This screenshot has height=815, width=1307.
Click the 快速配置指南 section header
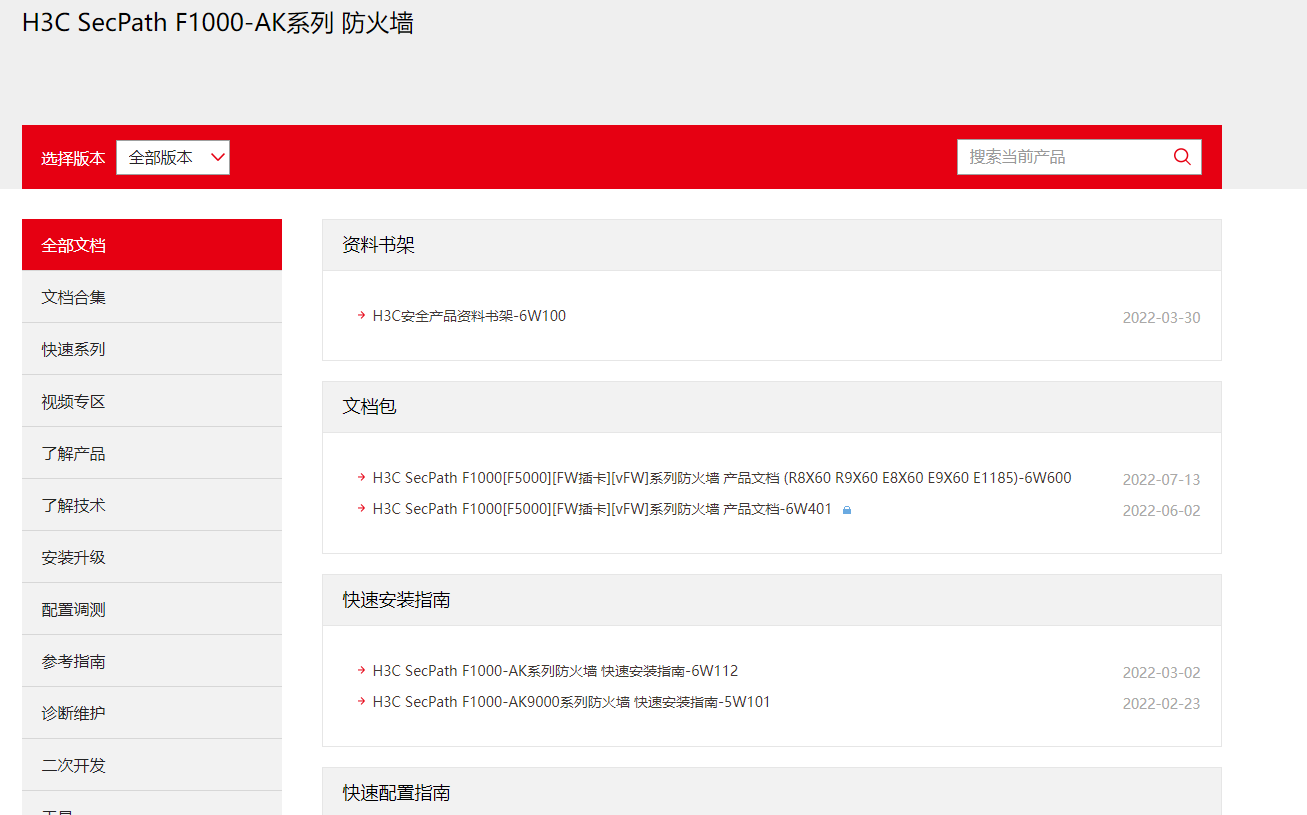pos(772,791)
